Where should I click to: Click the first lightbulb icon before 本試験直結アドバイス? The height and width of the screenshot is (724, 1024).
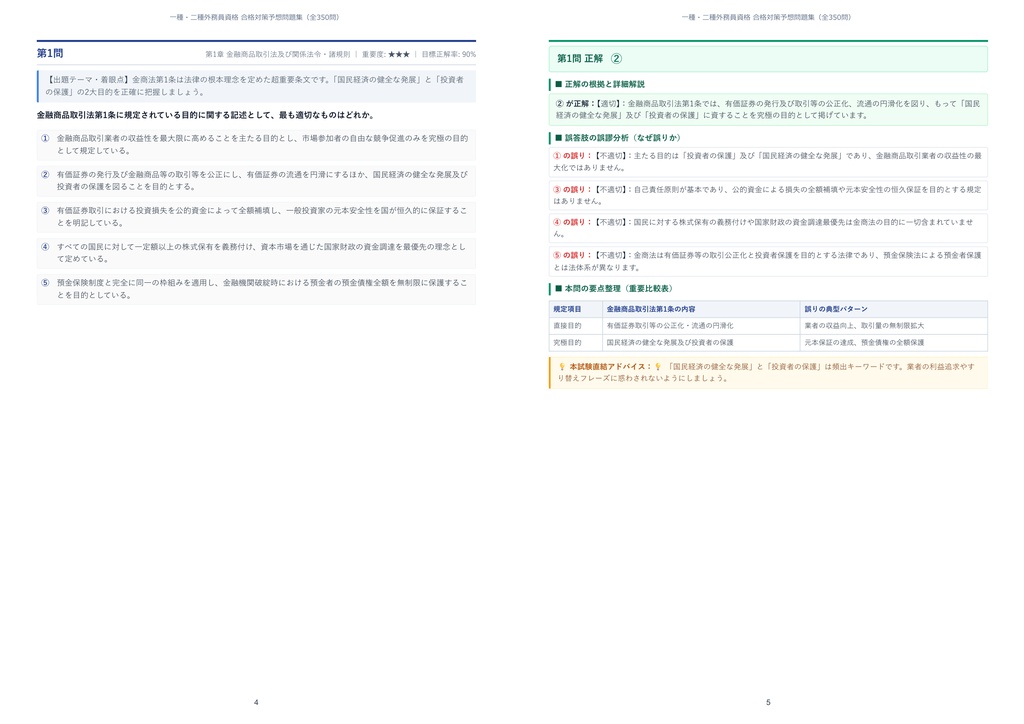coord(561,367)
